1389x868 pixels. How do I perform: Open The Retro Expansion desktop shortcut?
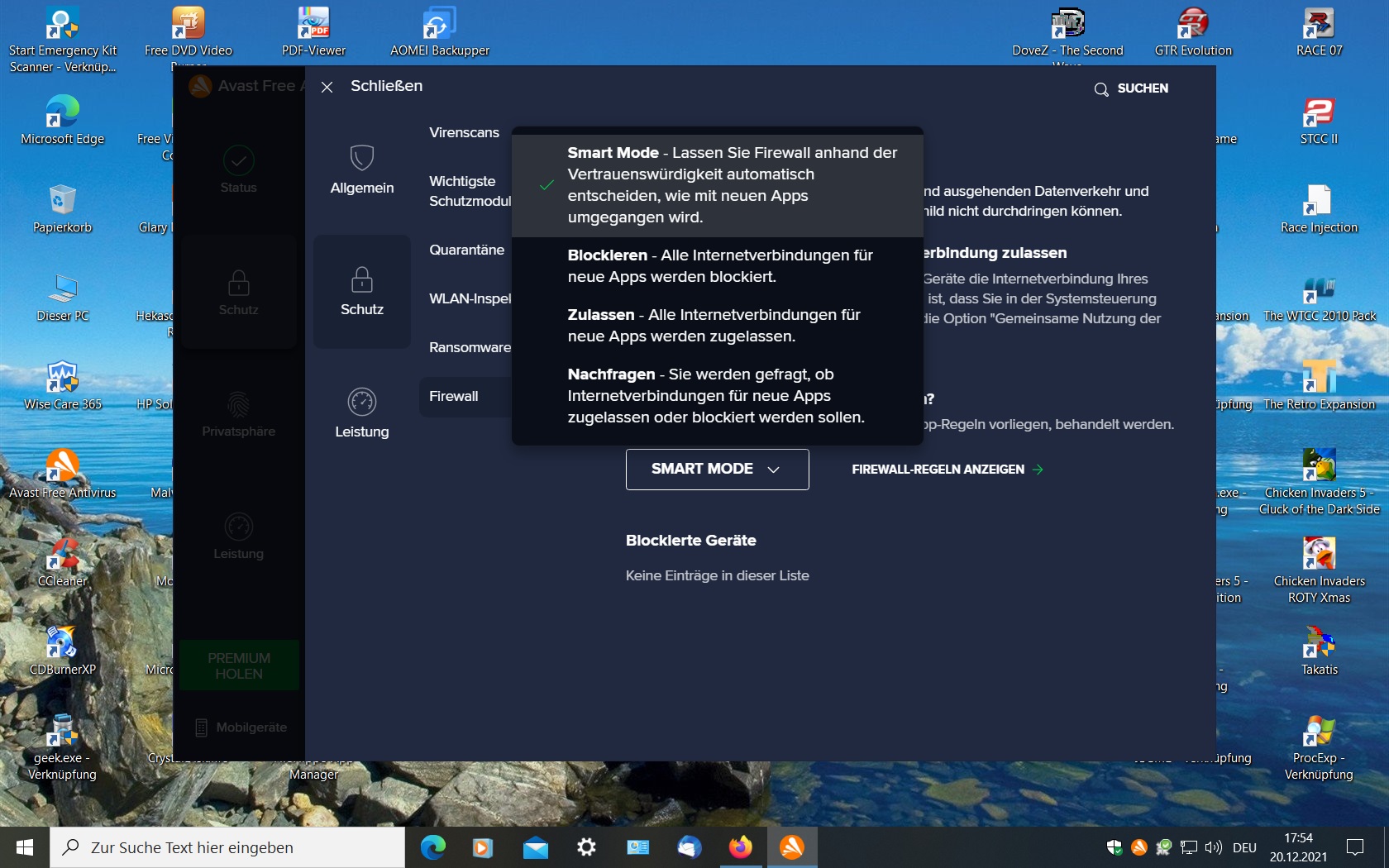pyautogui.click(x=1320, y=386)
